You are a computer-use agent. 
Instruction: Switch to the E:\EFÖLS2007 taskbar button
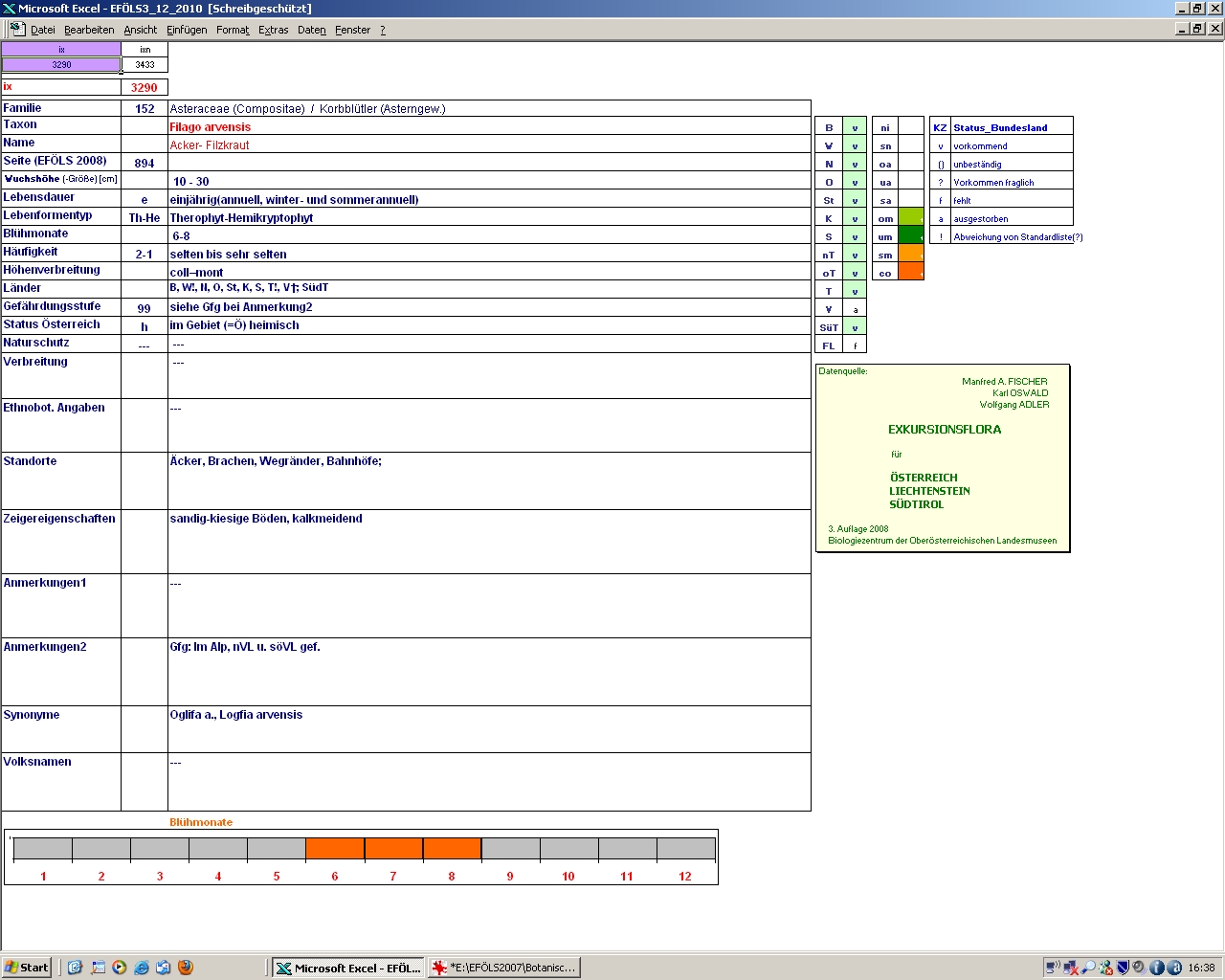coord(504,968)
